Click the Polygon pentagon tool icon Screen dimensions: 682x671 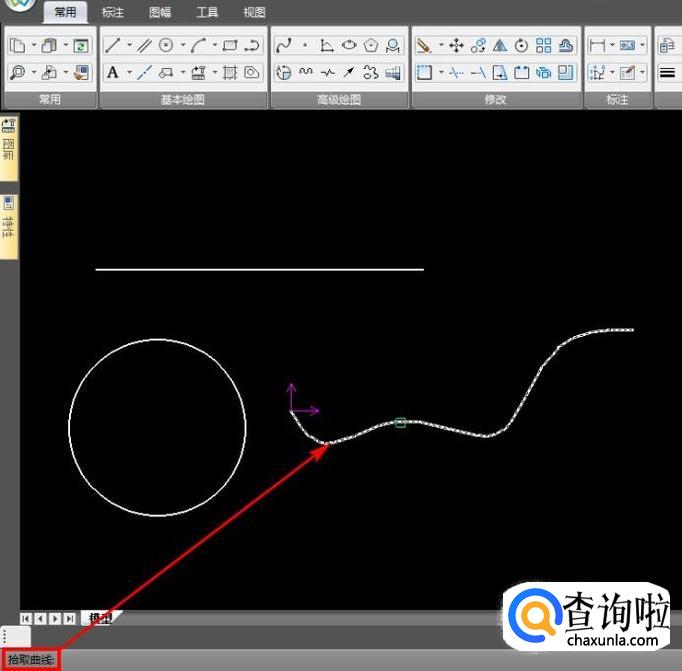pyautogui.click(x=371, y=45)
